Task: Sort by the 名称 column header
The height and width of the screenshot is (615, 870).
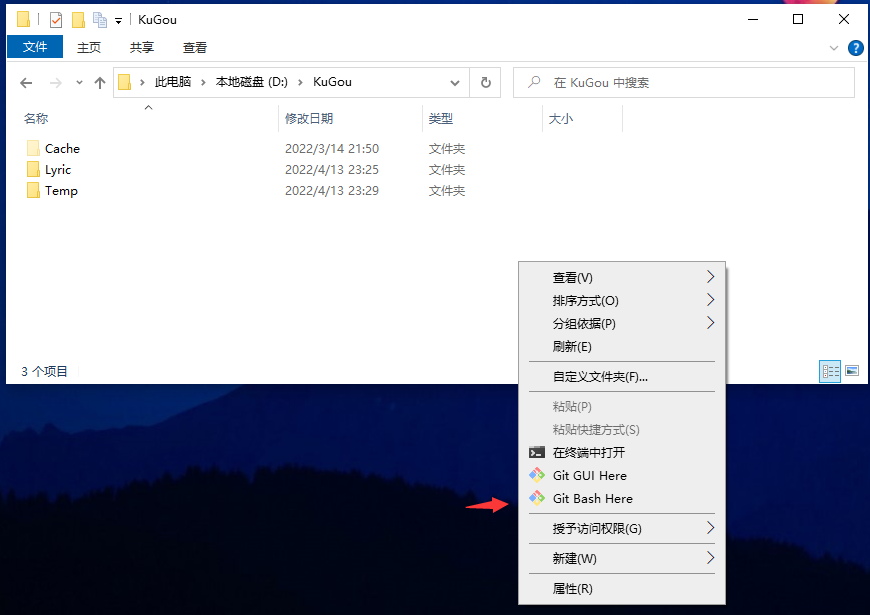Action: (x=36, y=118)
